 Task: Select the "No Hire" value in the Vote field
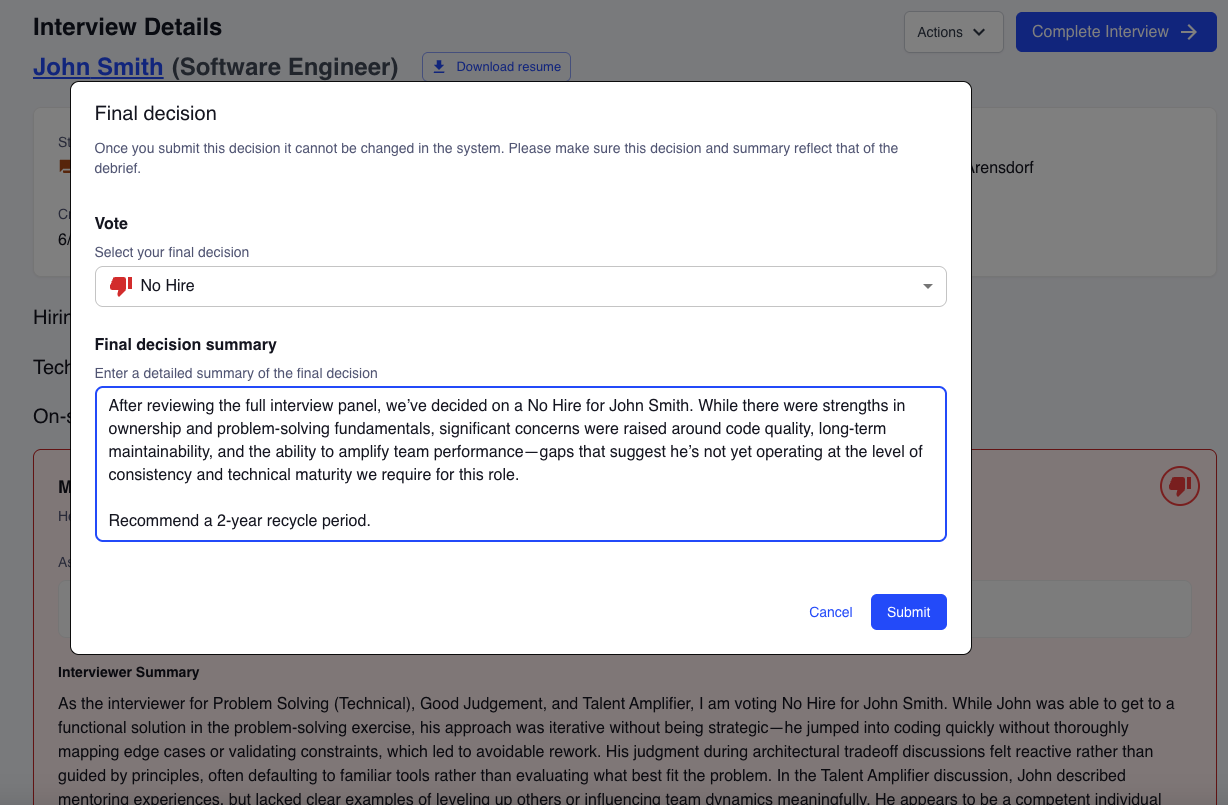(x=169, y=286)
